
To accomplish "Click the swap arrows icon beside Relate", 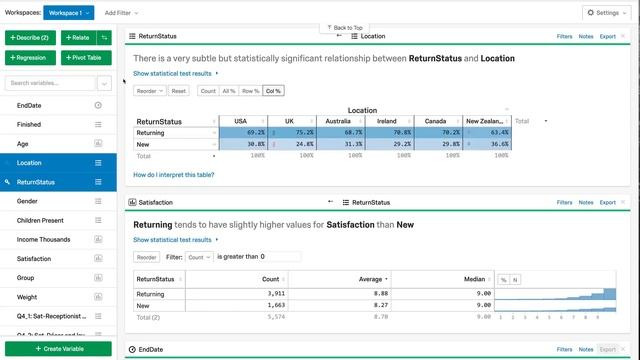I will 104,38.
